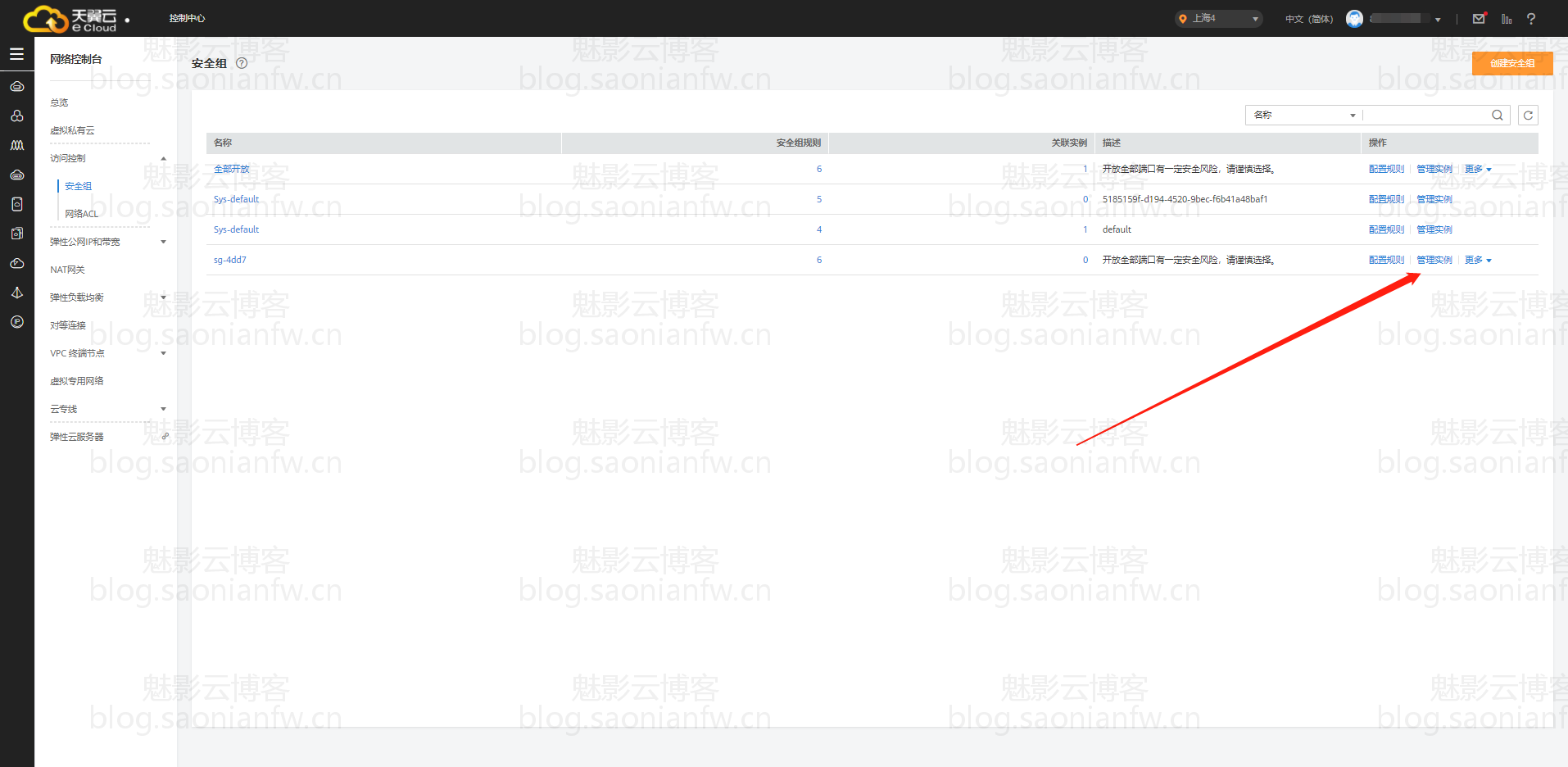The height and width of the screenshot is (767, 1568).
Task: Open the question mark help in top bar
Action: pos(1531,18)
